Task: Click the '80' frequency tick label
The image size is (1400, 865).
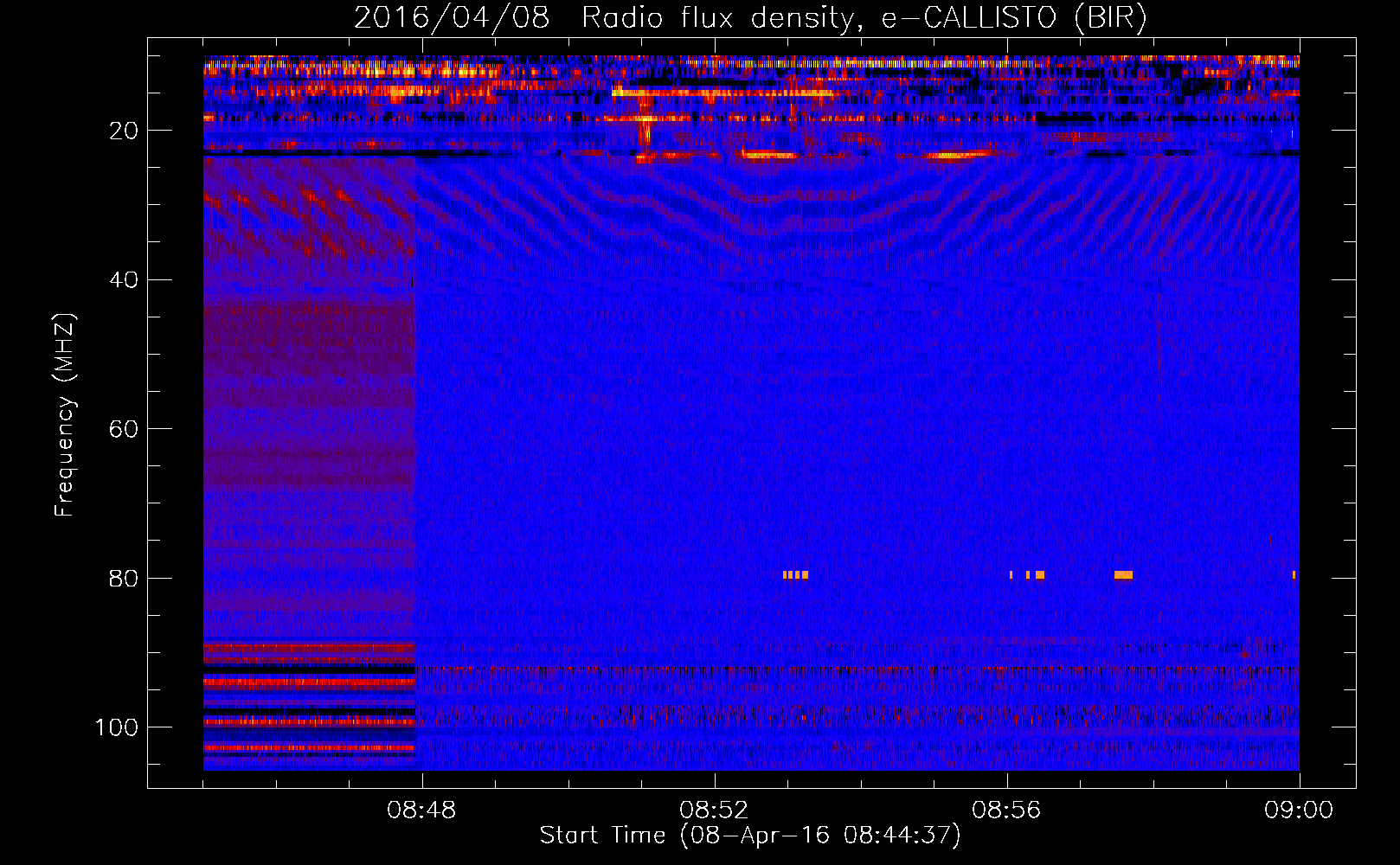Action: tap(124, 579)
